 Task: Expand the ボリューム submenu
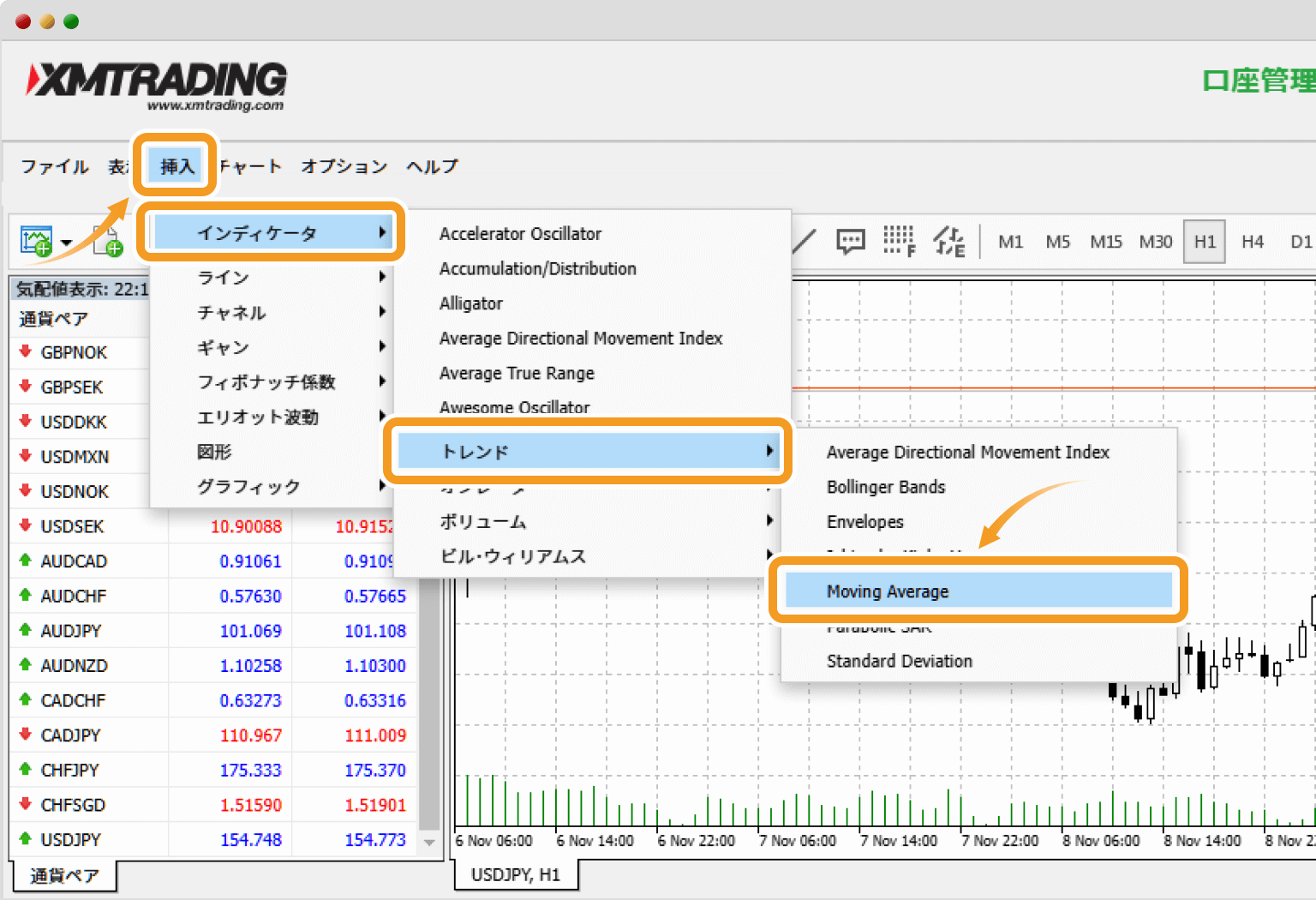[589, 521]
